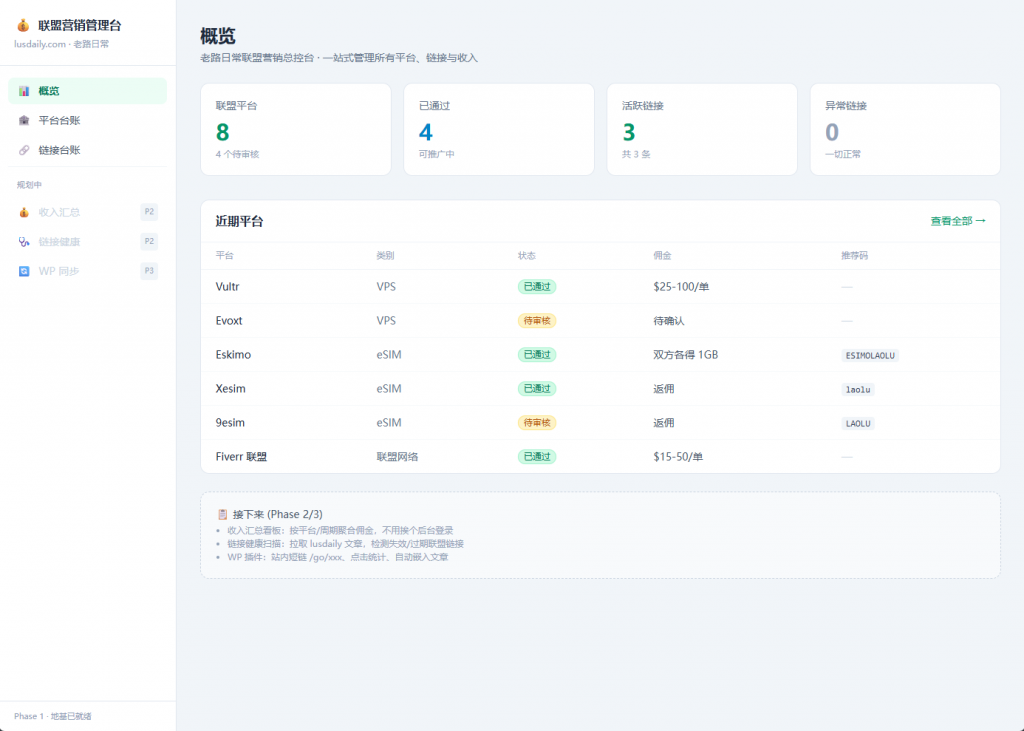
Task: Click the 平台 column header
Action: point(225,255)
